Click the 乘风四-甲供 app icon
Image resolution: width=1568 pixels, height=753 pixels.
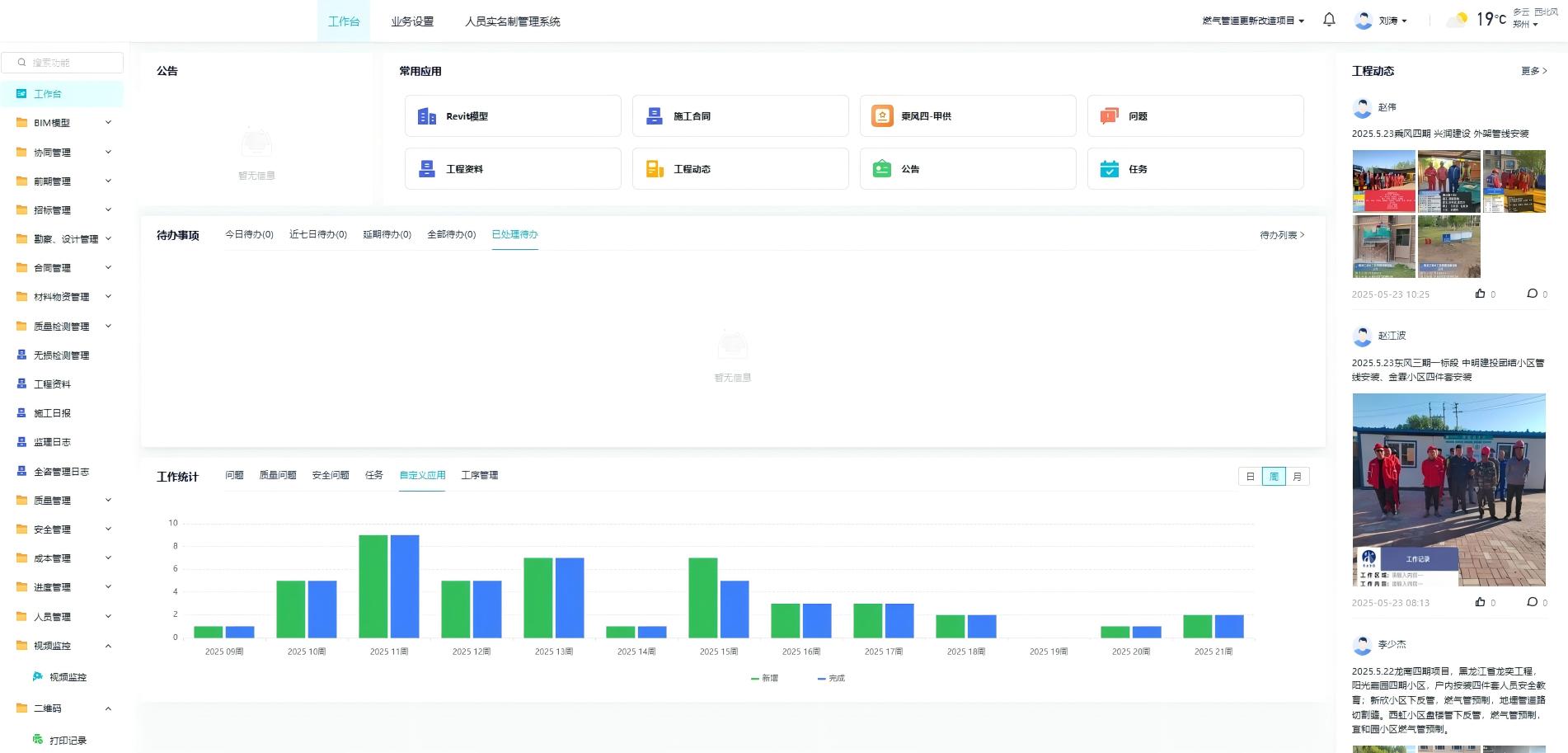click(882, 116)
